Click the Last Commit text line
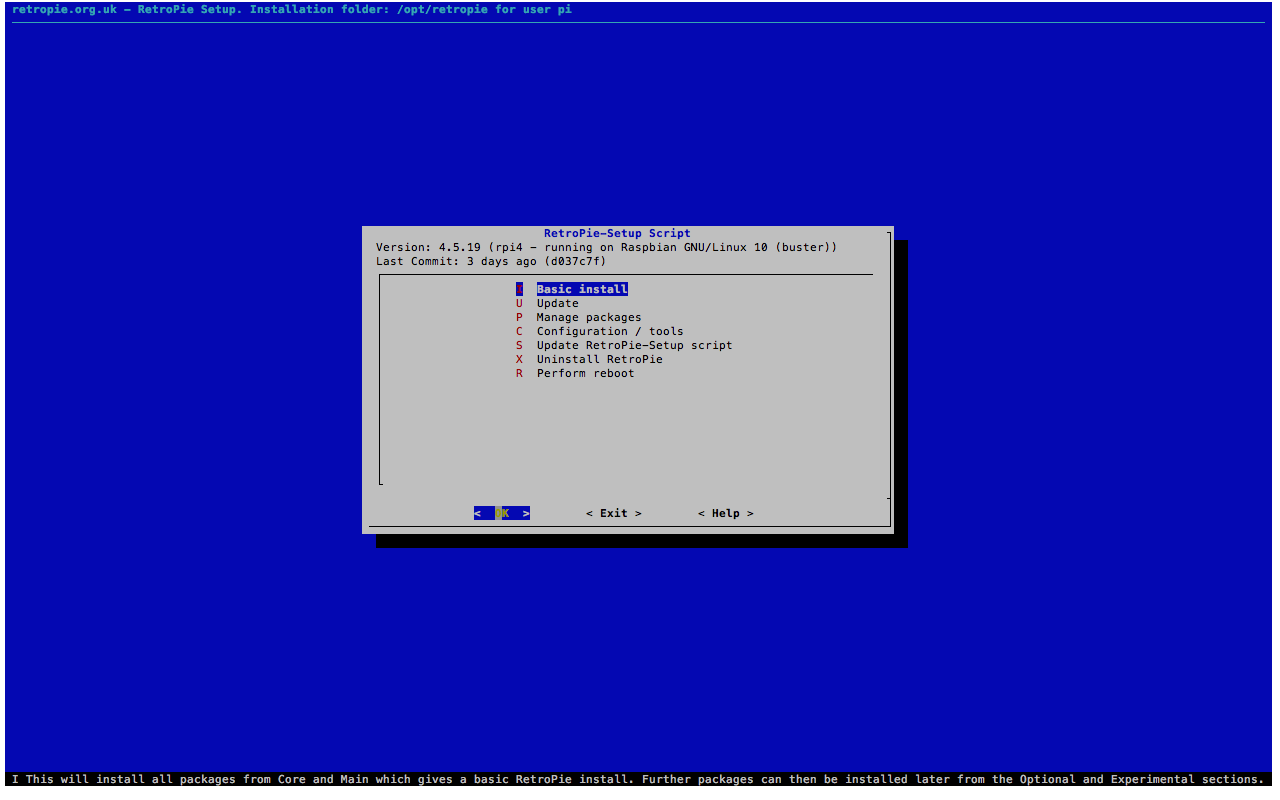Image resolution: width=1280 pixels, height=800 pixels. (x=491, y=261)
